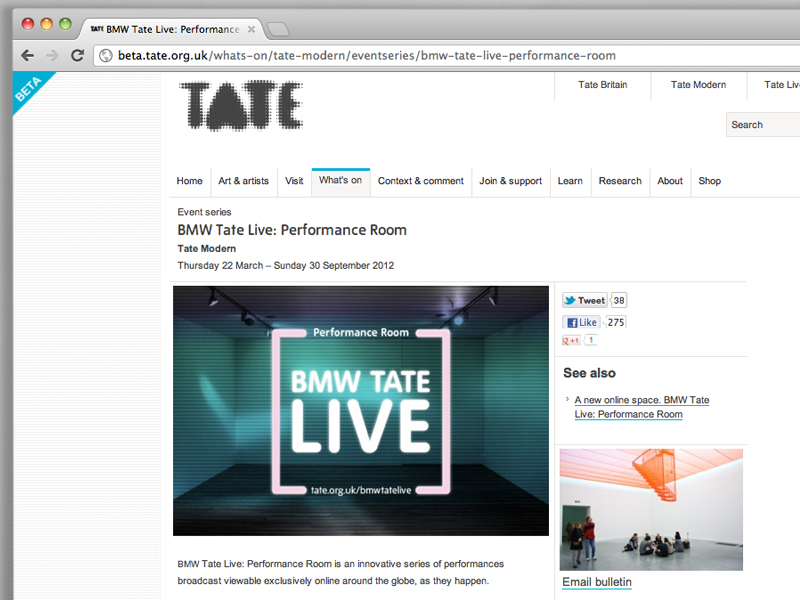Viewport: 800px width, 600px height.
Task: Open the Tate Britain link
Action: (x=602, y=85)
